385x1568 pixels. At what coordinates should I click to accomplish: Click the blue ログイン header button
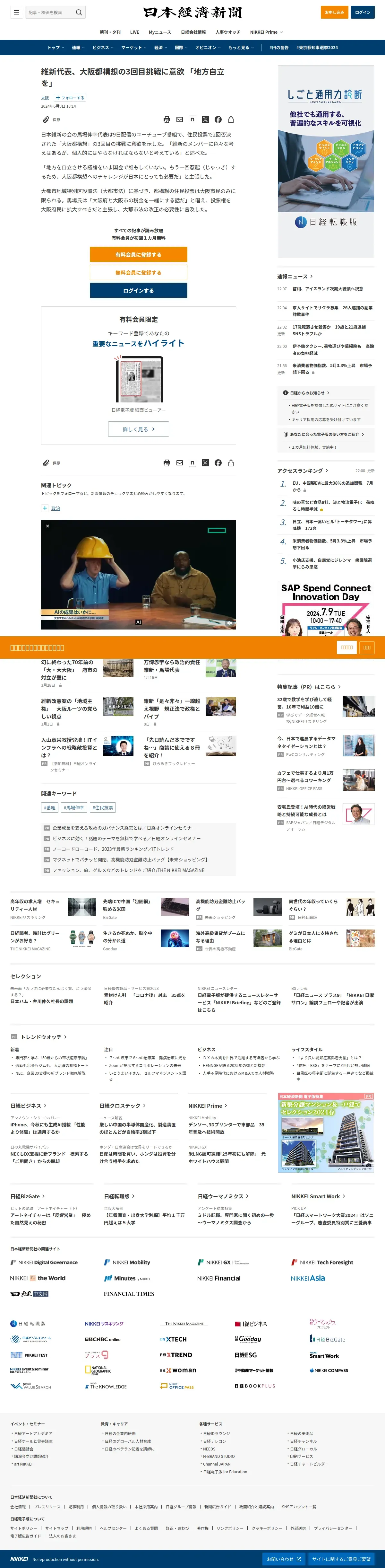tap(363, 12)
